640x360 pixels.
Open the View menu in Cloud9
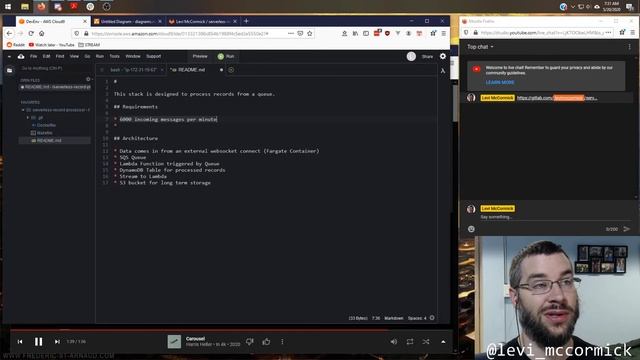click(74, 56)
